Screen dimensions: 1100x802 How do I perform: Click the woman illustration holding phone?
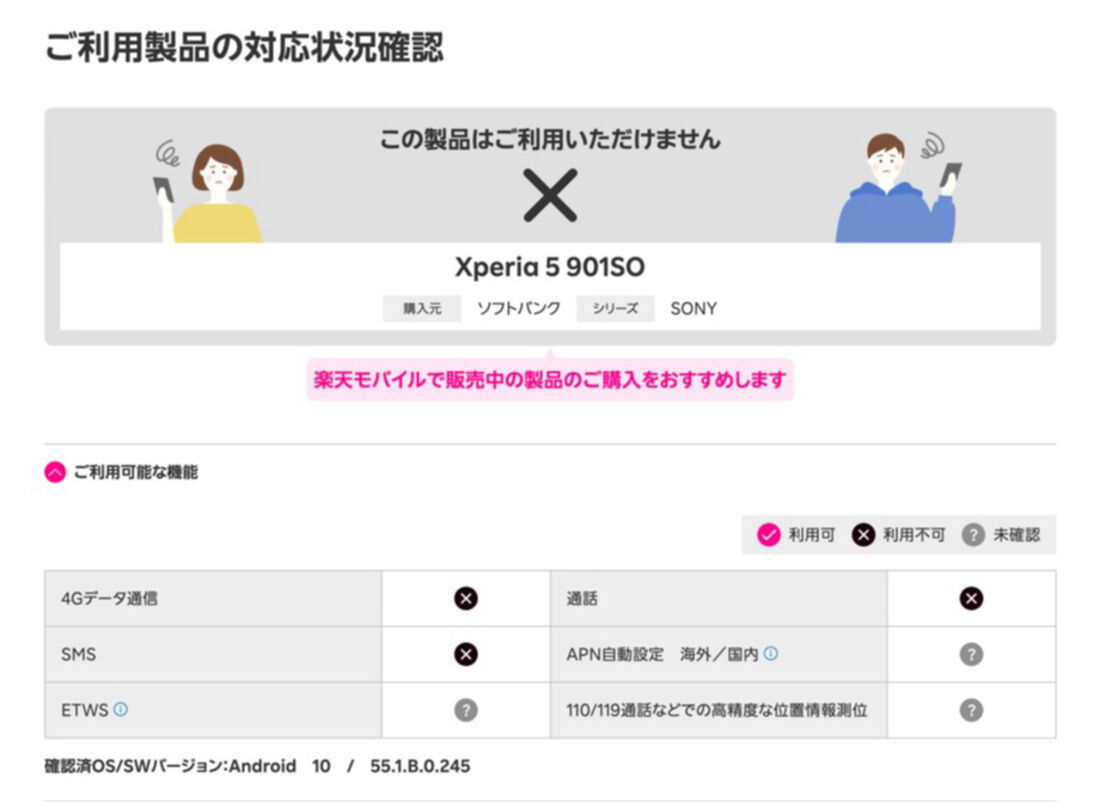(208, 191)
